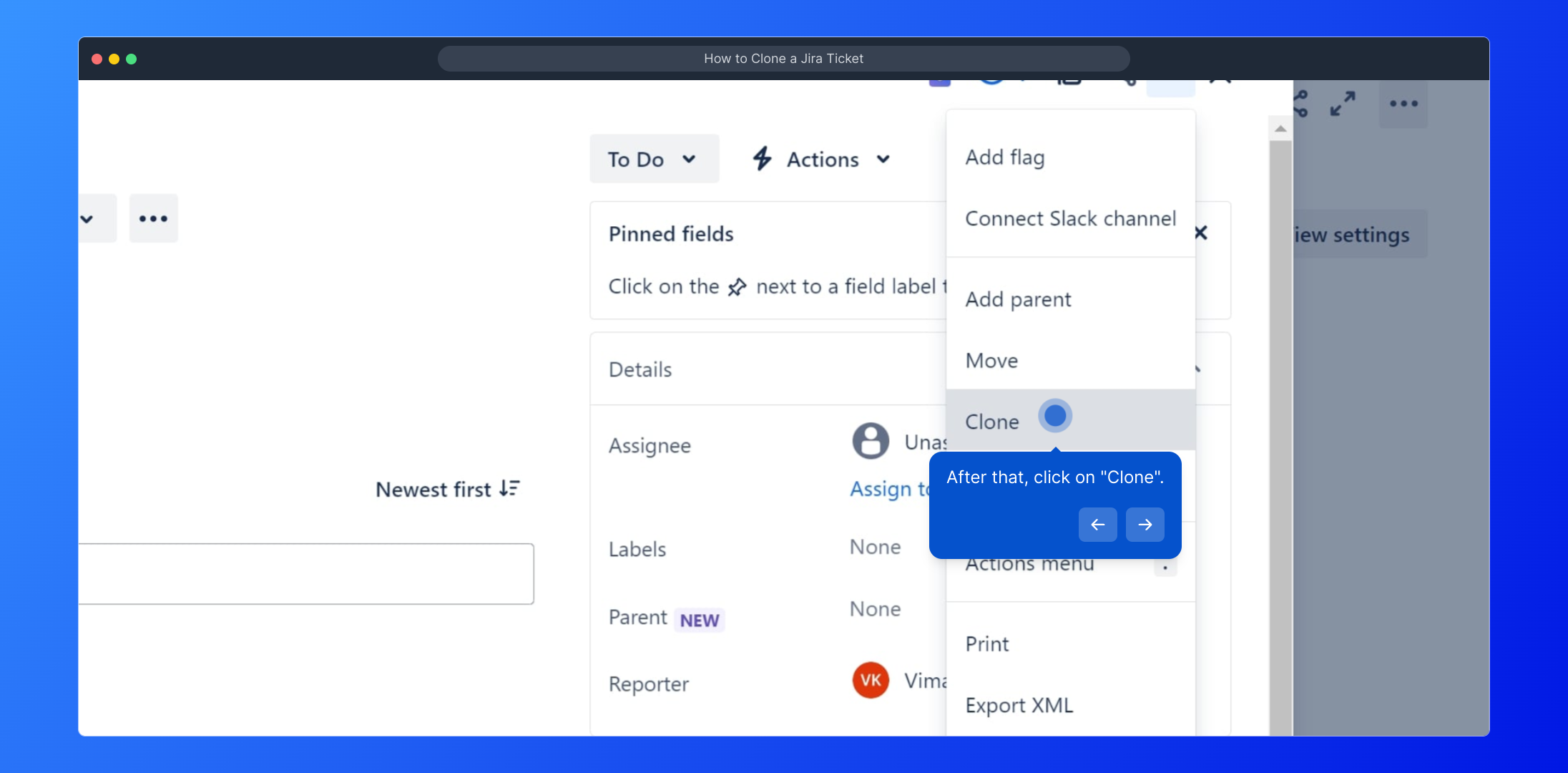Select Connect Slack channel option
This screenshot has width=1568, height=773.
tap(1070, 219)
